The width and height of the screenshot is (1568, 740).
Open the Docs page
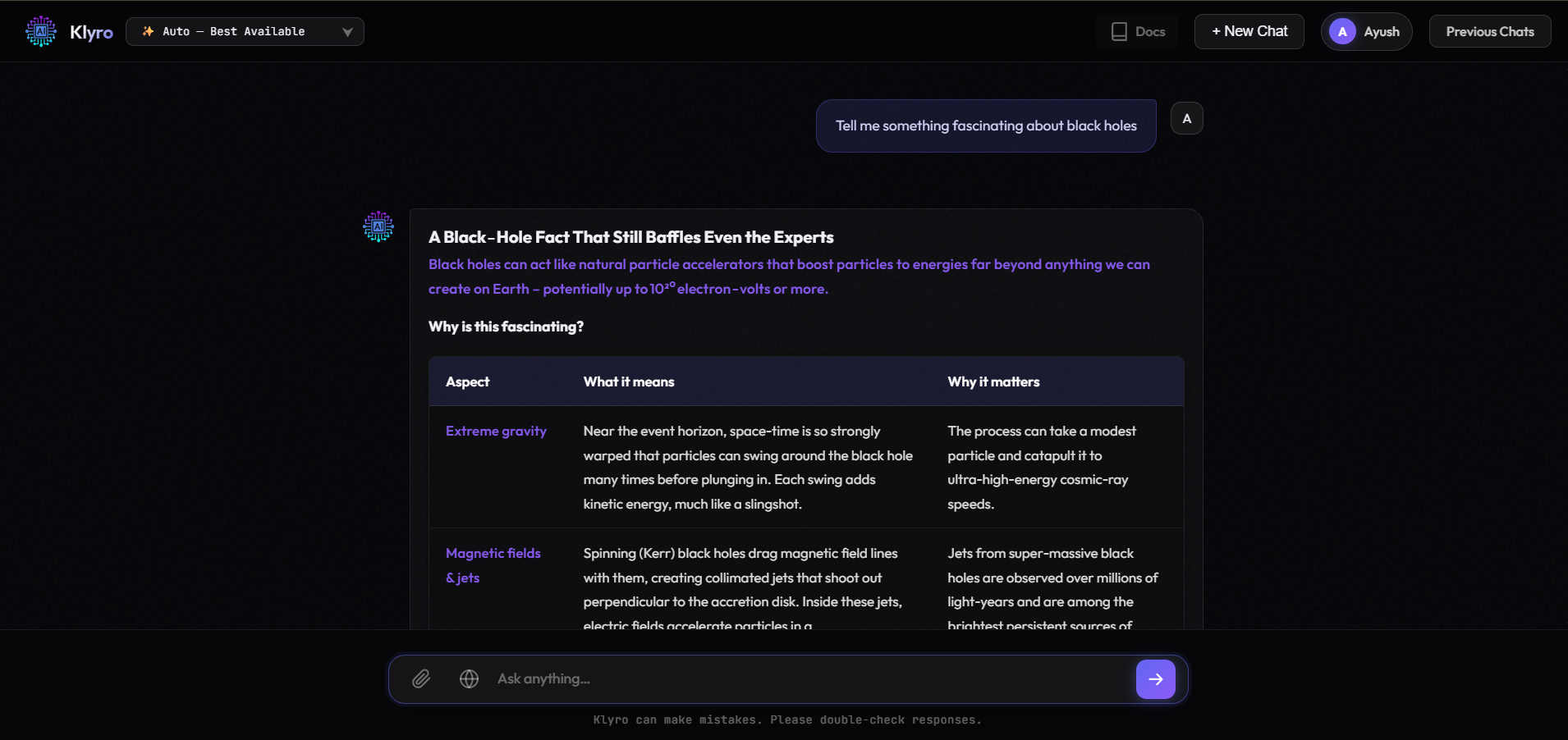coord(1137,31)
